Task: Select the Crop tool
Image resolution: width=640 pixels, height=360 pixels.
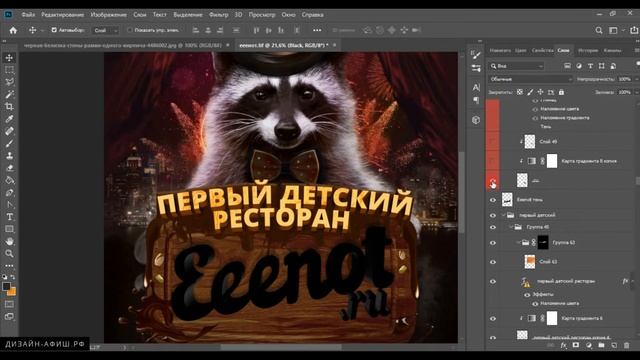Action: click(x=9, y=107)
